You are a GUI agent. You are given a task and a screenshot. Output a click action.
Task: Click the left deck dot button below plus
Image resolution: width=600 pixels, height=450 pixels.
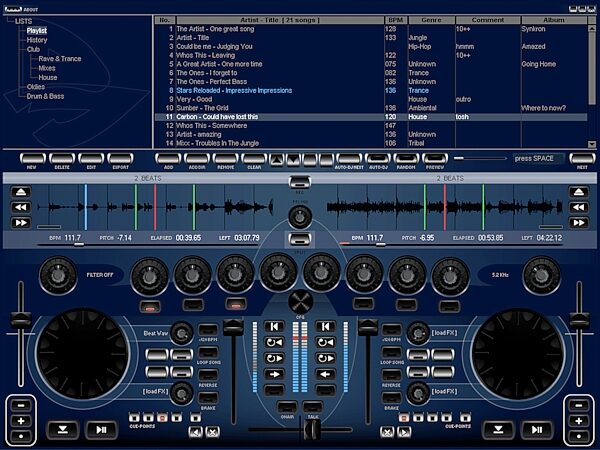21,436
